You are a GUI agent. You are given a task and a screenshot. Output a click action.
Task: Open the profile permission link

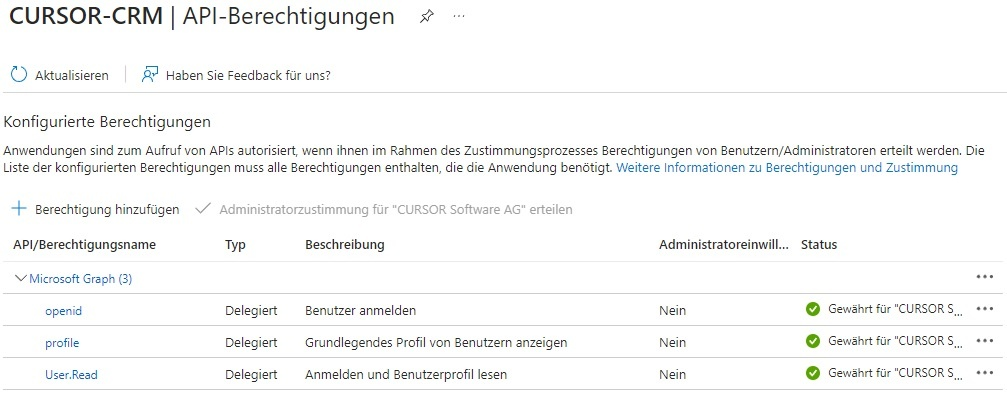click(x=62, y=343)
